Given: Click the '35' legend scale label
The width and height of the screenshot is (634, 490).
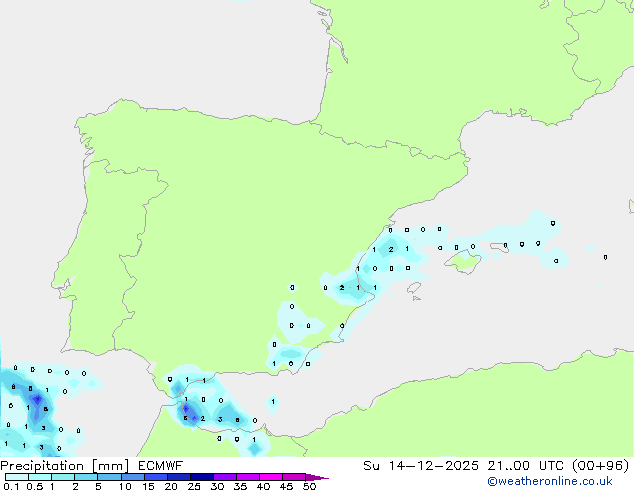Looking at the screenshot, I should 240,486.
